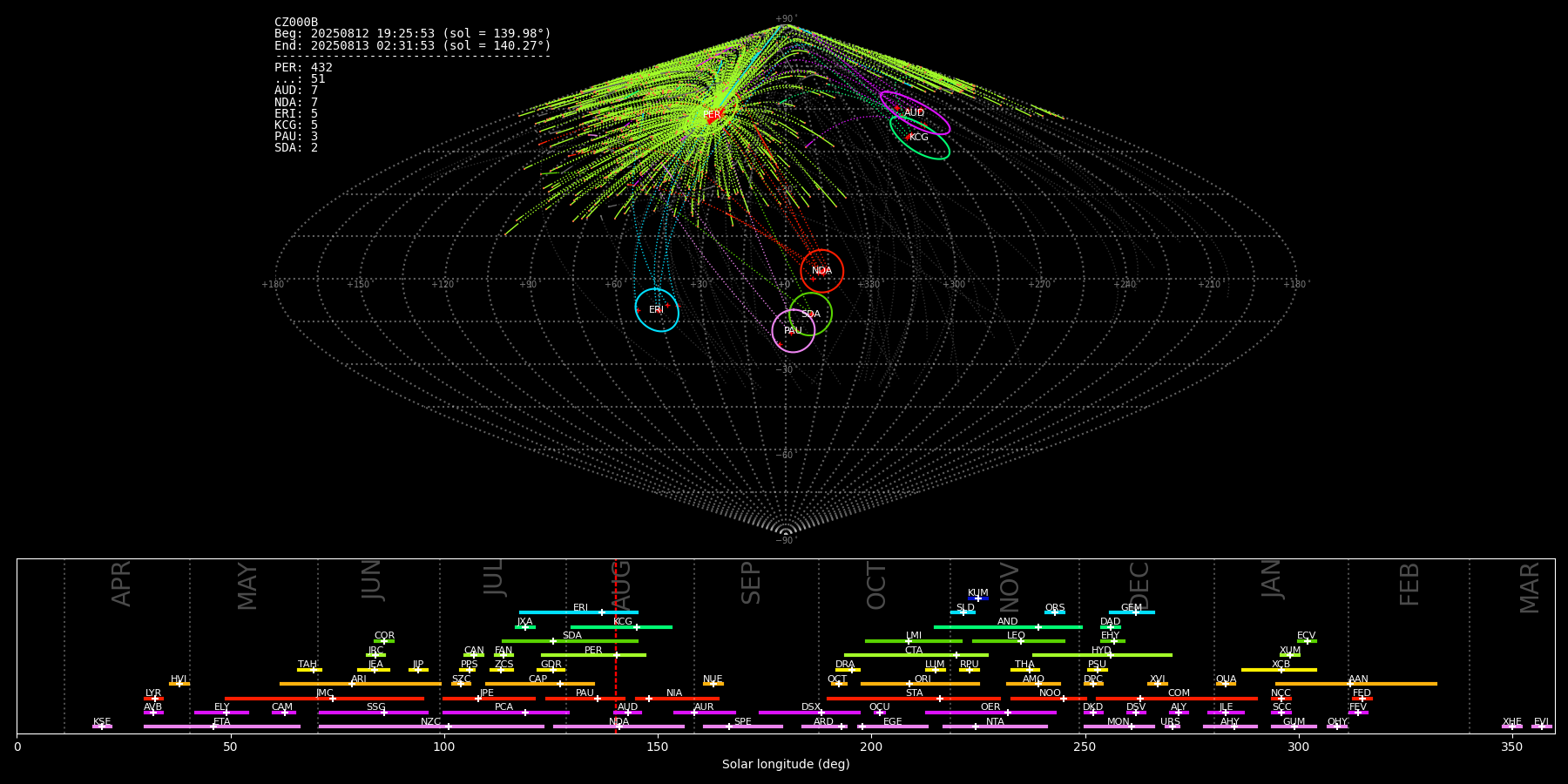This screenshot has width=1568, height=784.
Task: Click the red dashed current solar longitude line
Action: tap(615, 645)
